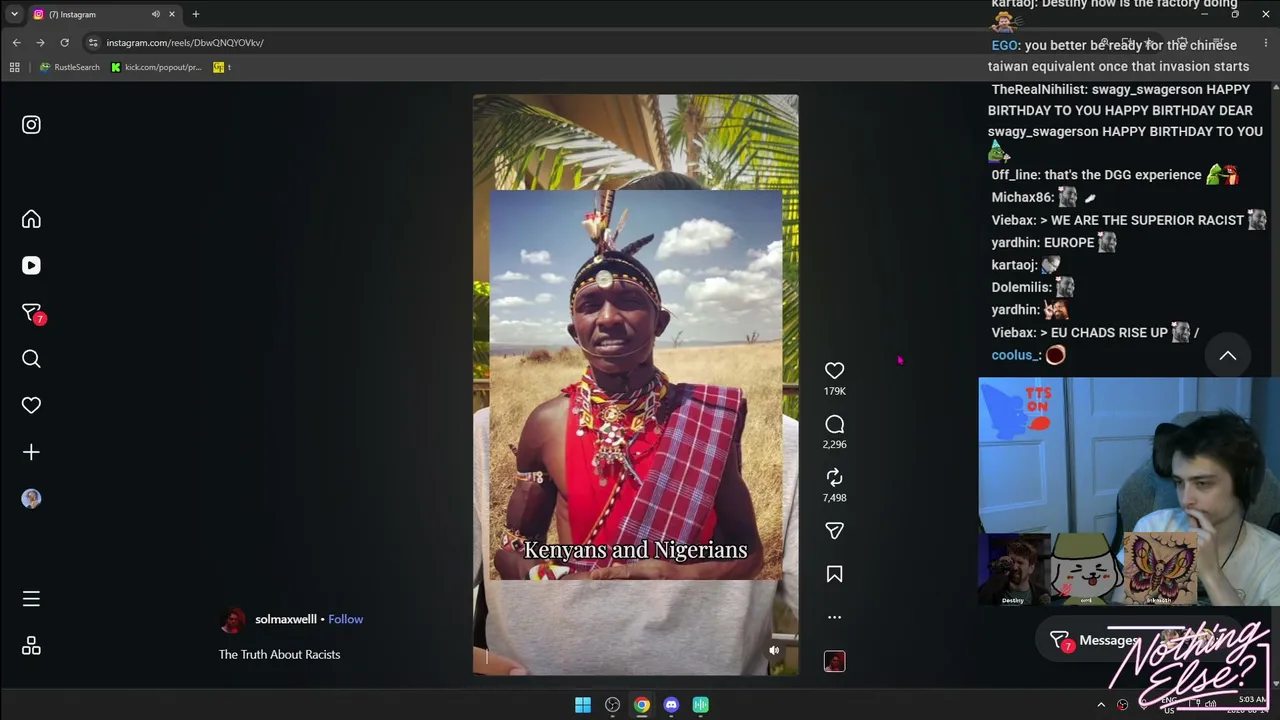
Task: Open solmaxwelll profile picture
Action: click(232, 620)
